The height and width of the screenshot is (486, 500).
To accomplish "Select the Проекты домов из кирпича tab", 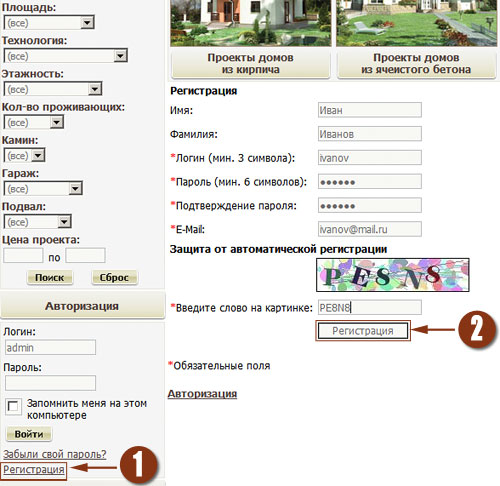I will [x=251, y=64].
